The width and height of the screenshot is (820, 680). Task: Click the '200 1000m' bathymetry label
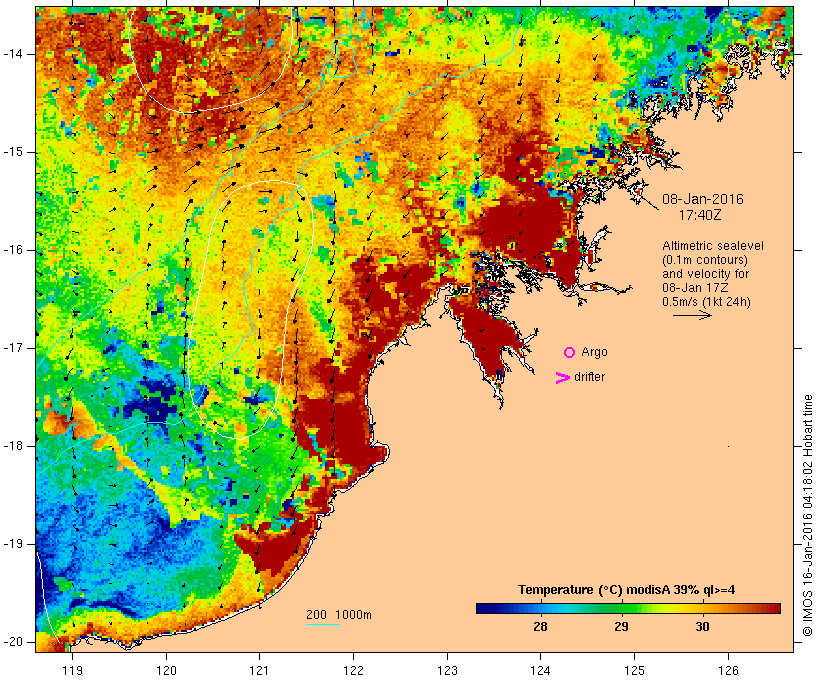[x=339, y=615]
